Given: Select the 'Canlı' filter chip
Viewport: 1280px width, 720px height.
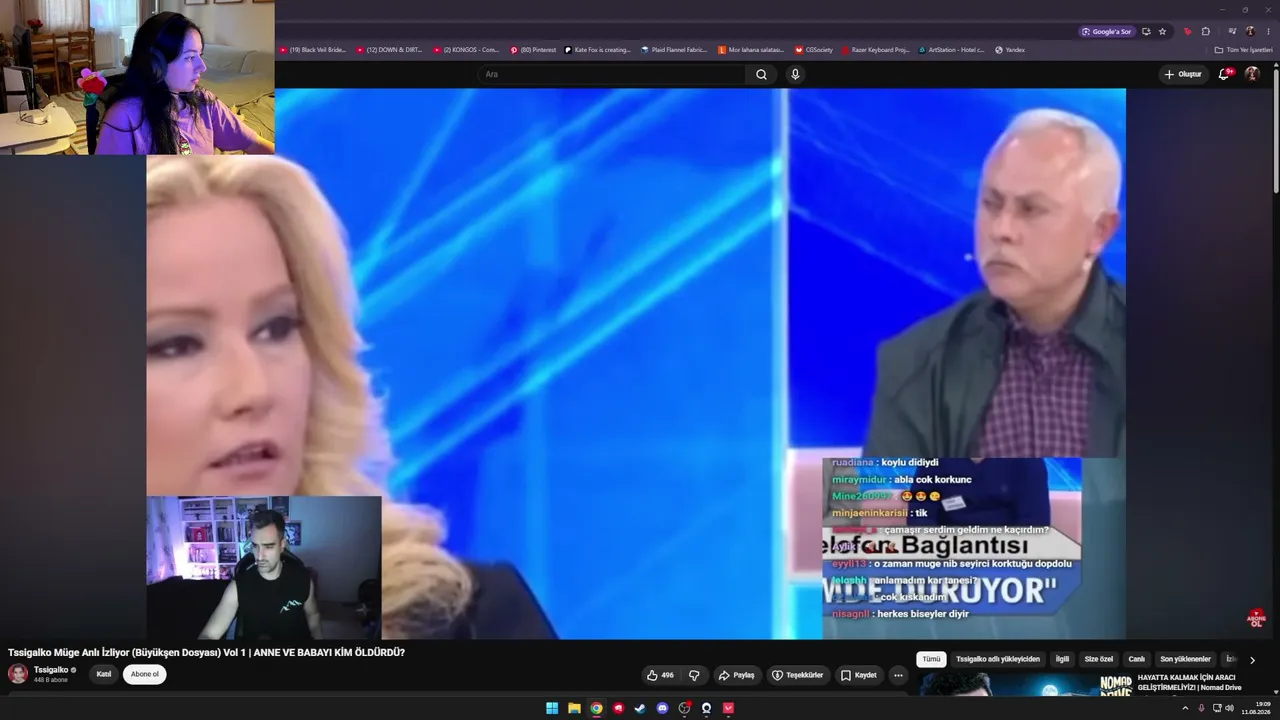Looking at the screenshot, I should (1137, 660).
